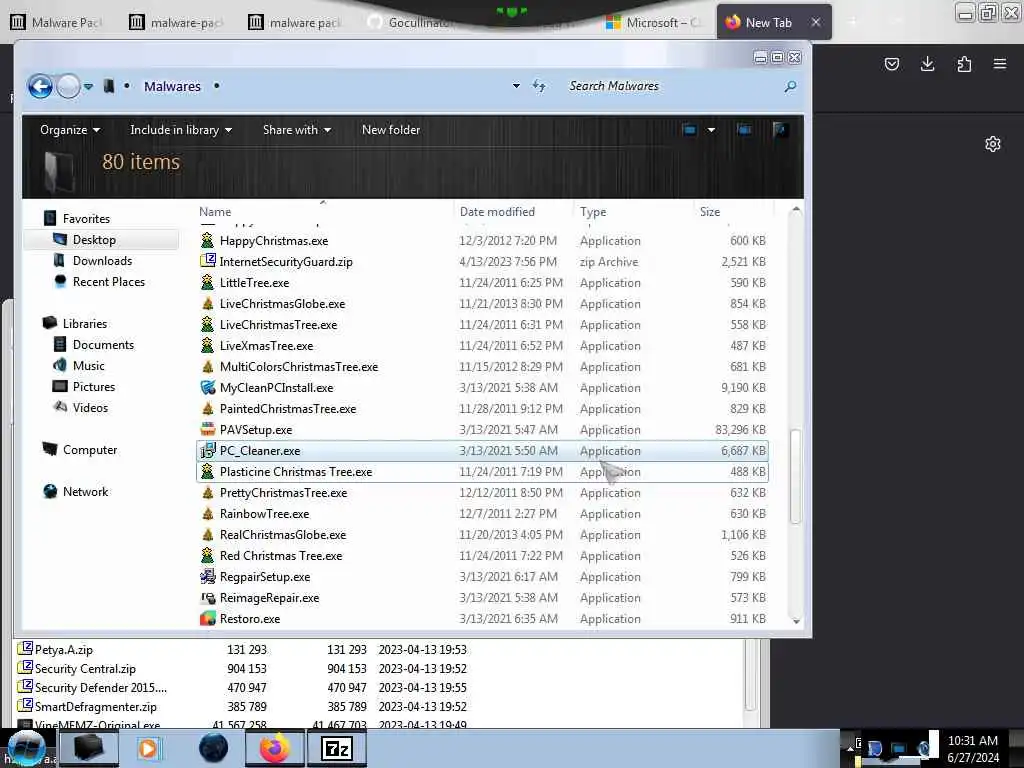Click the Forward navigation button in Explorer

68,86
